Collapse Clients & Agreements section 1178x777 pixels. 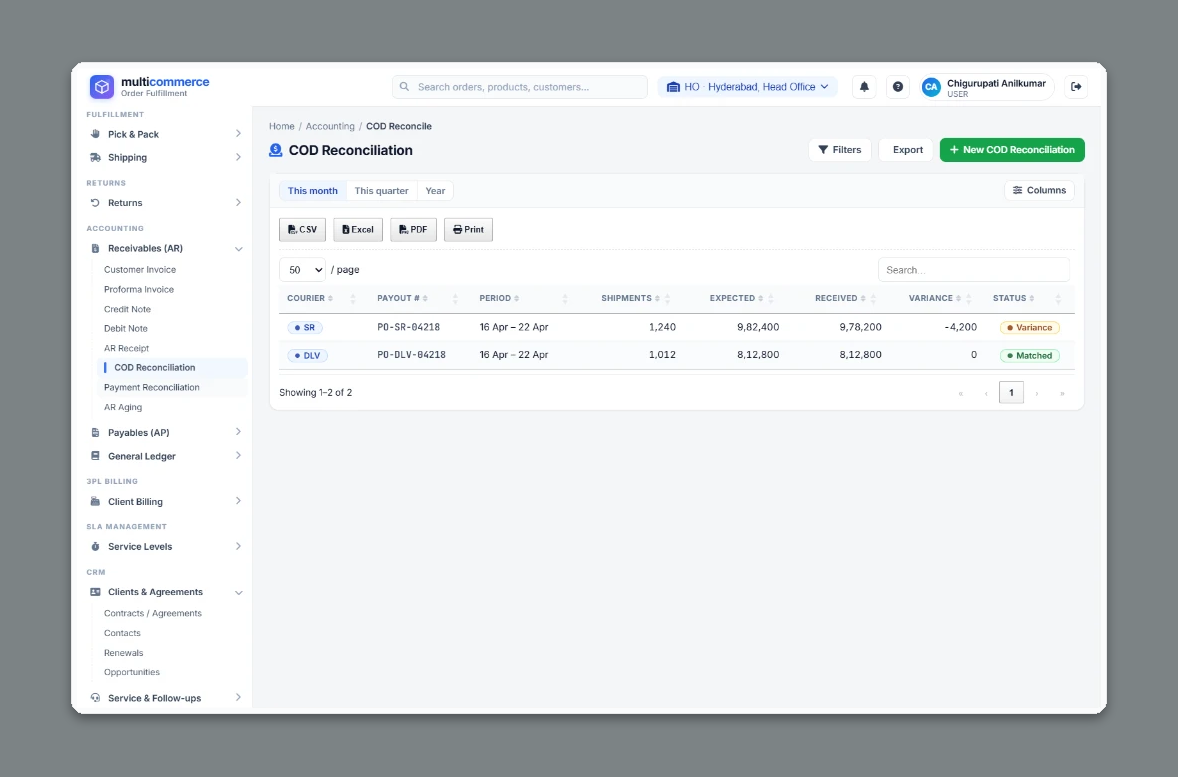pos(165,592)
